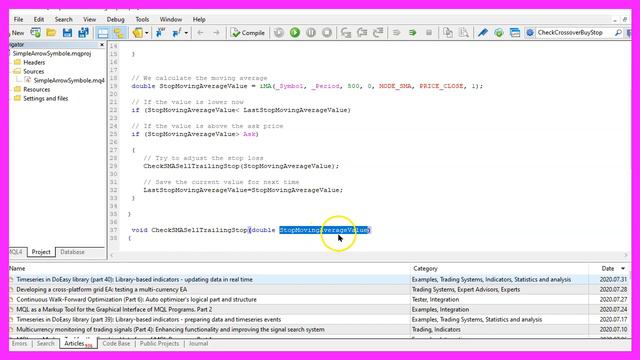640x360 pixels.
Task: Open the File menu
Action: click(18, 19)
